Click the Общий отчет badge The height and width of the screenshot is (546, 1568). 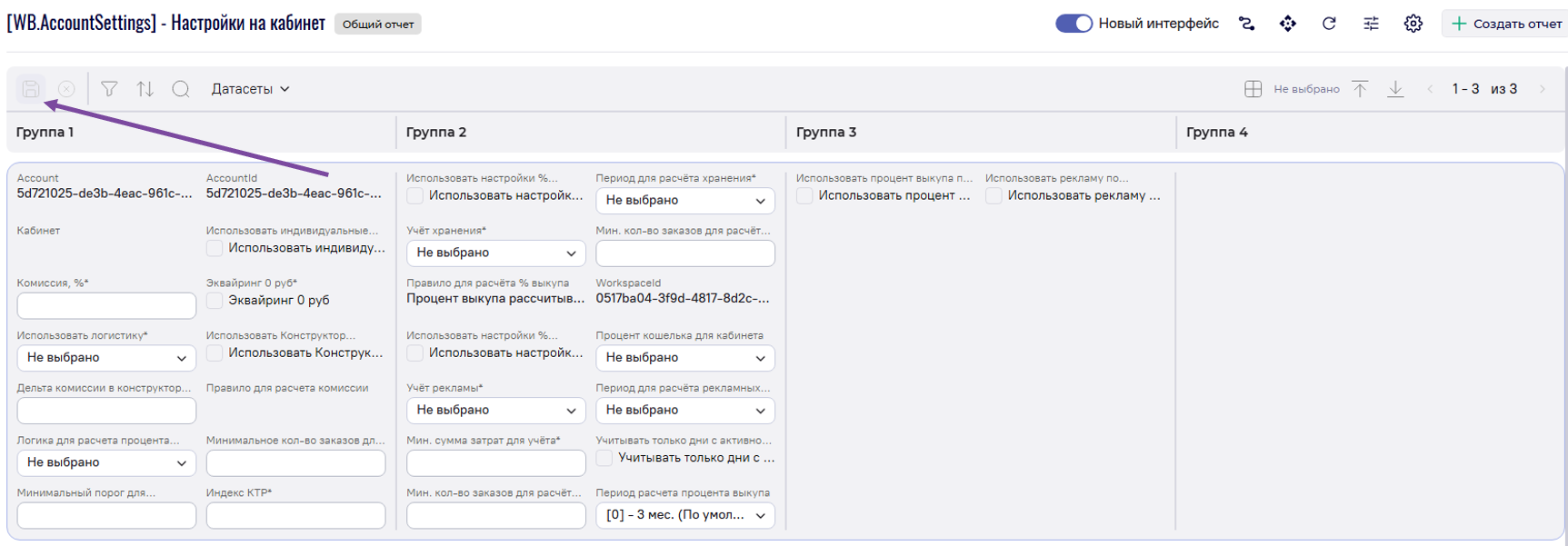(378, 25)
